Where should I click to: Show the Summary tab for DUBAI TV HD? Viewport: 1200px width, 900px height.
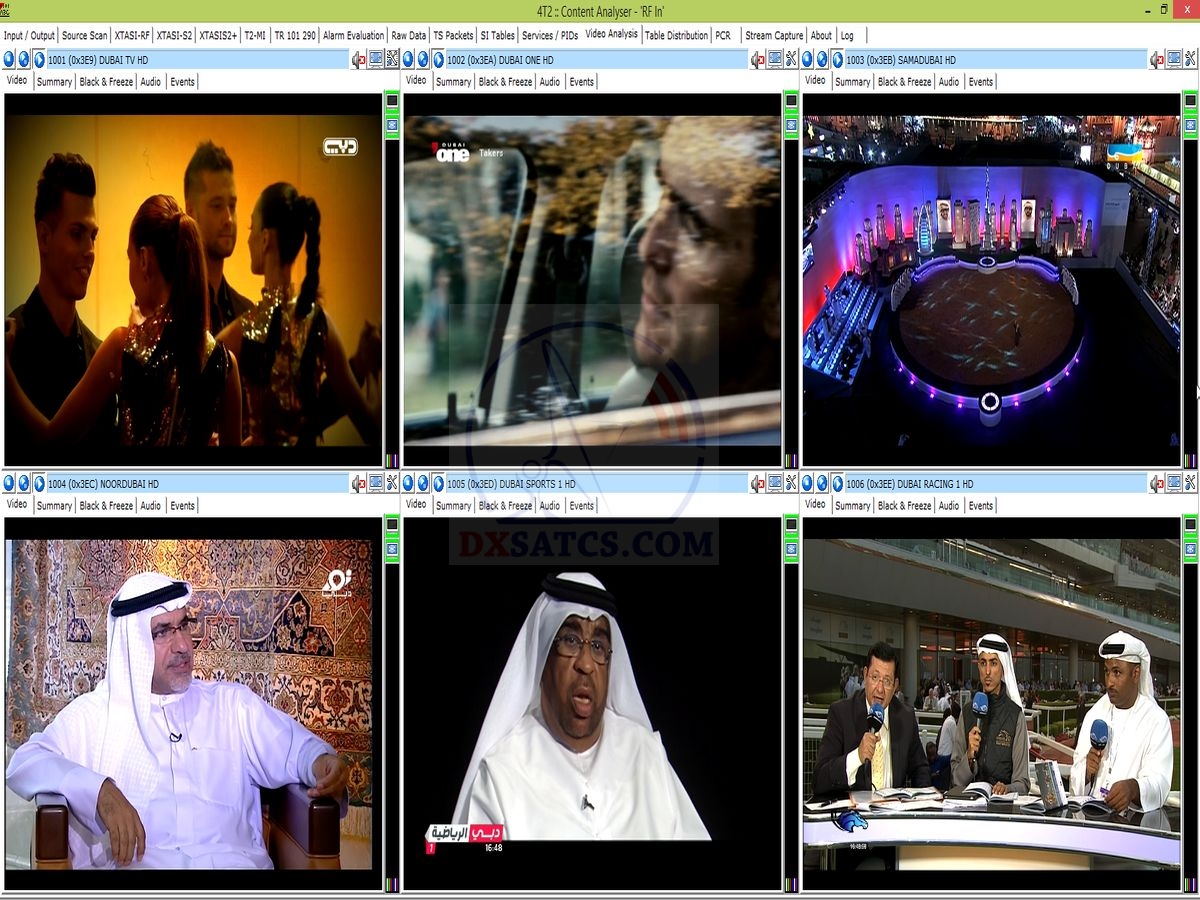(54, 82)
